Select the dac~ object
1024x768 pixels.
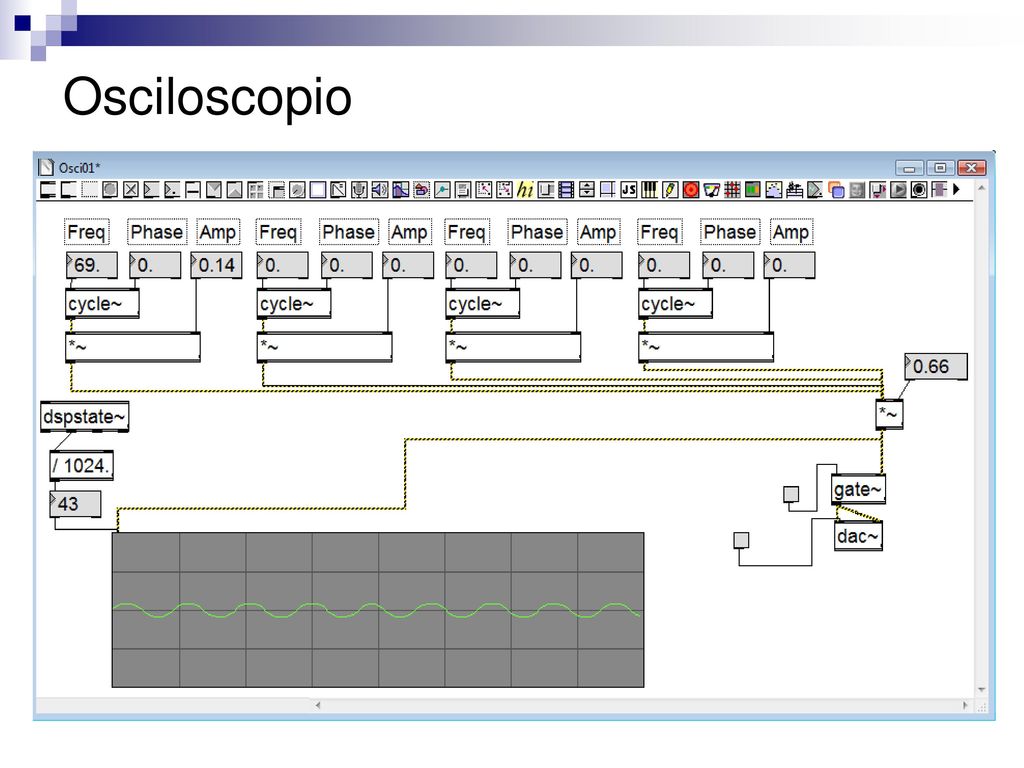click(x=858, y=537)
